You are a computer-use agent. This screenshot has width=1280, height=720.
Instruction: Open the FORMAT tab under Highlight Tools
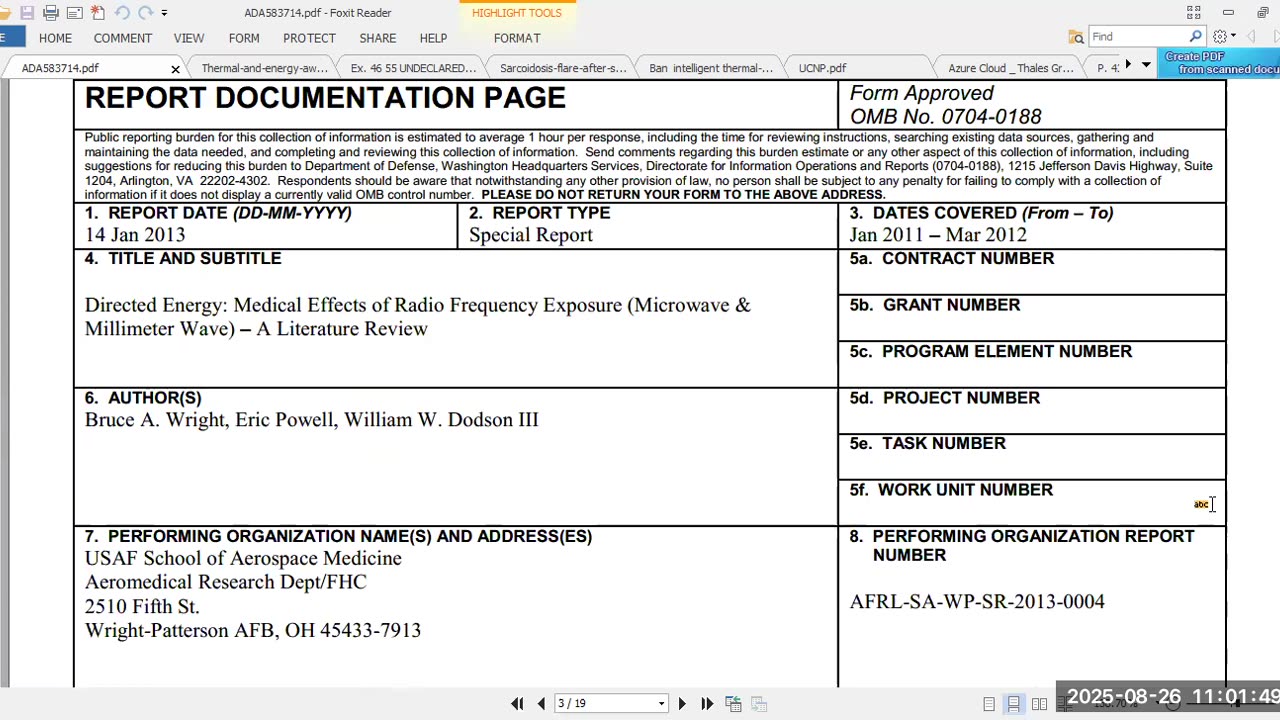[x=517, y=38]
